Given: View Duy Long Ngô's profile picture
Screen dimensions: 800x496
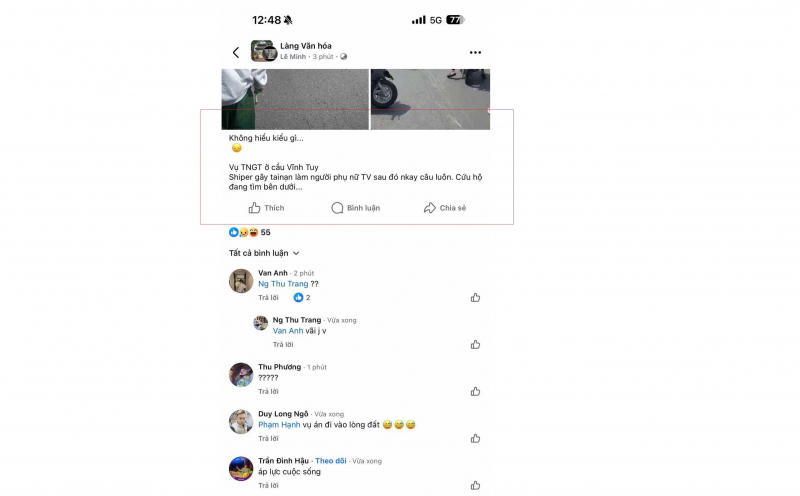Looking at the screenshot, I should coord(241,421).
